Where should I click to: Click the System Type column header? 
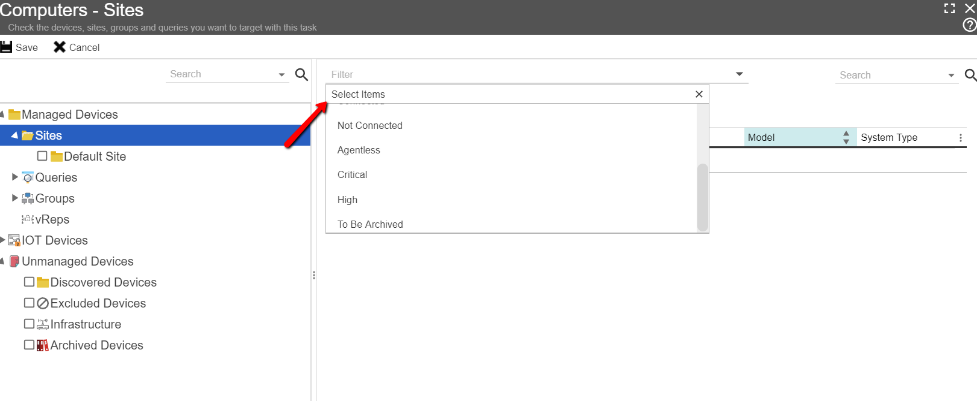pyautogui.click(x=912, y=138)
